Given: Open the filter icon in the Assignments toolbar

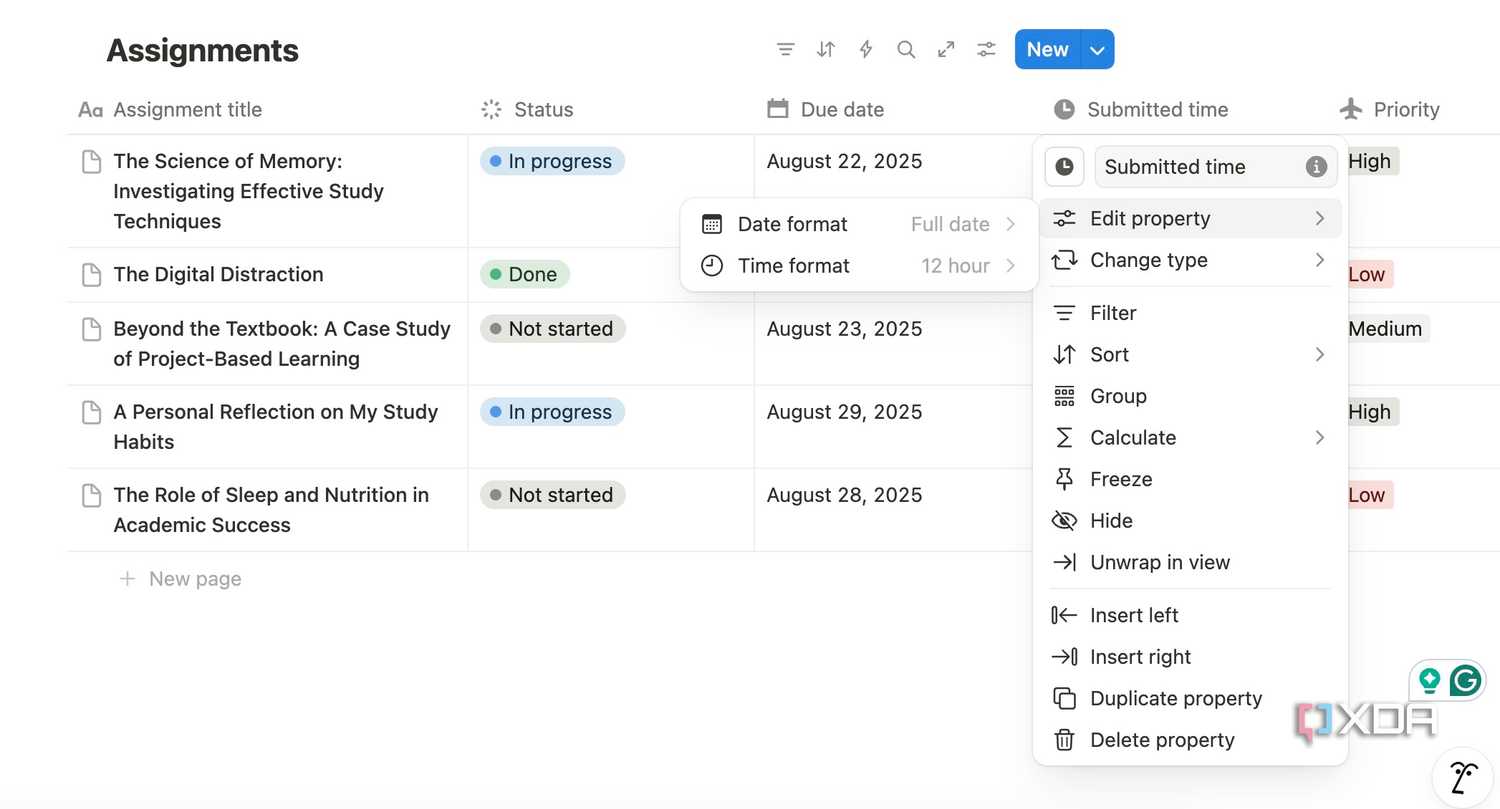Looking at the screenshot, I should point(786,49).
